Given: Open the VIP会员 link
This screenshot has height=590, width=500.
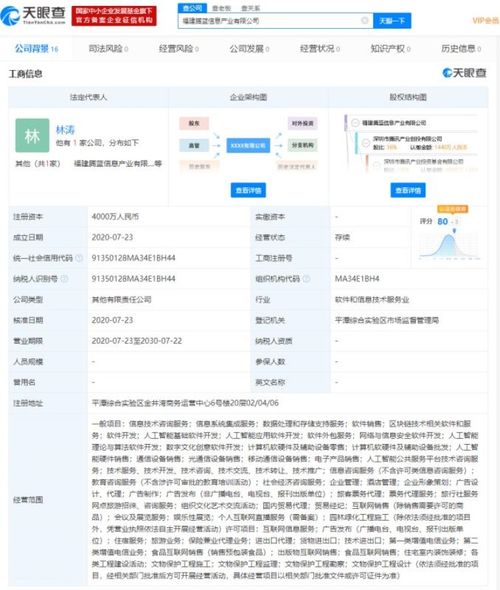Looking at the screenshot, I should (x=485, y=20).
